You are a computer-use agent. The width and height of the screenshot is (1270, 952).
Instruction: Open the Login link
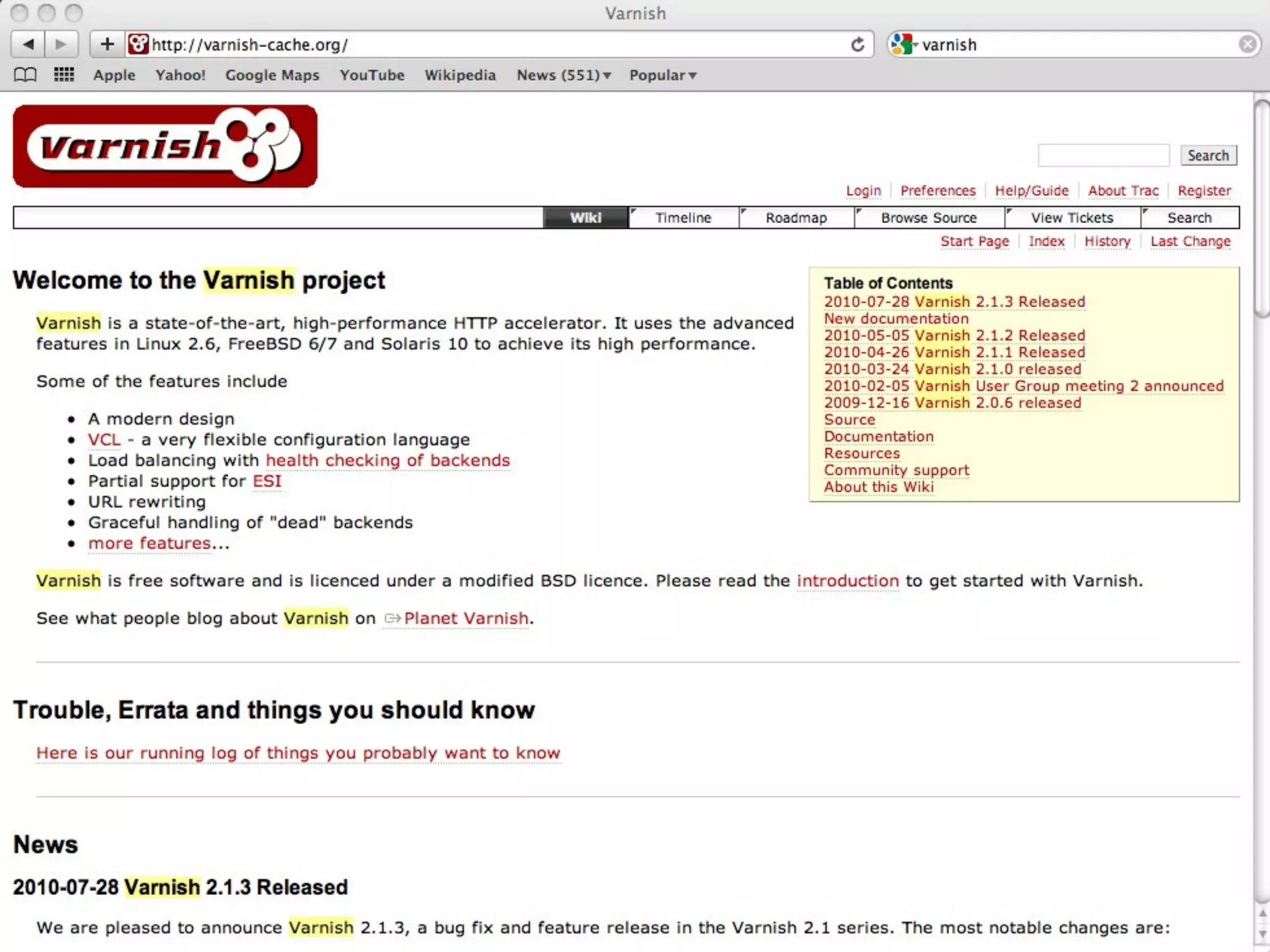(863, 191)
